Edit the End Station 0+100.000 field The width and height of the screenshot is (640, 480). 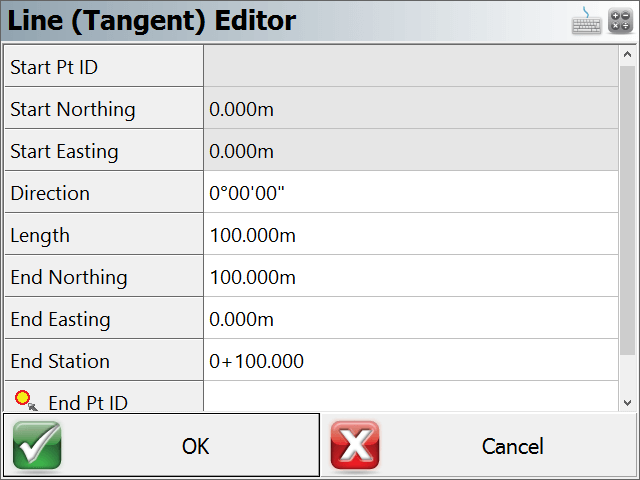pyautogui.click(x=411, y=360)
